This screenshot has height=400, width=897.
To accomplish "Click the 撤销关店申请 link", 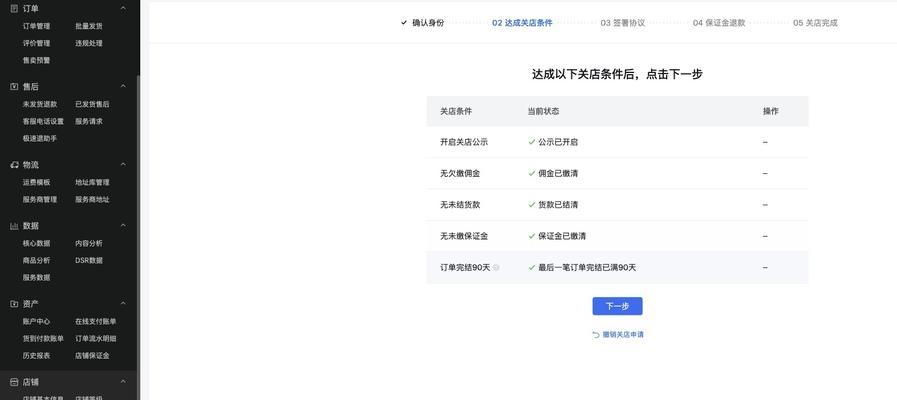I will coord(618,335).
